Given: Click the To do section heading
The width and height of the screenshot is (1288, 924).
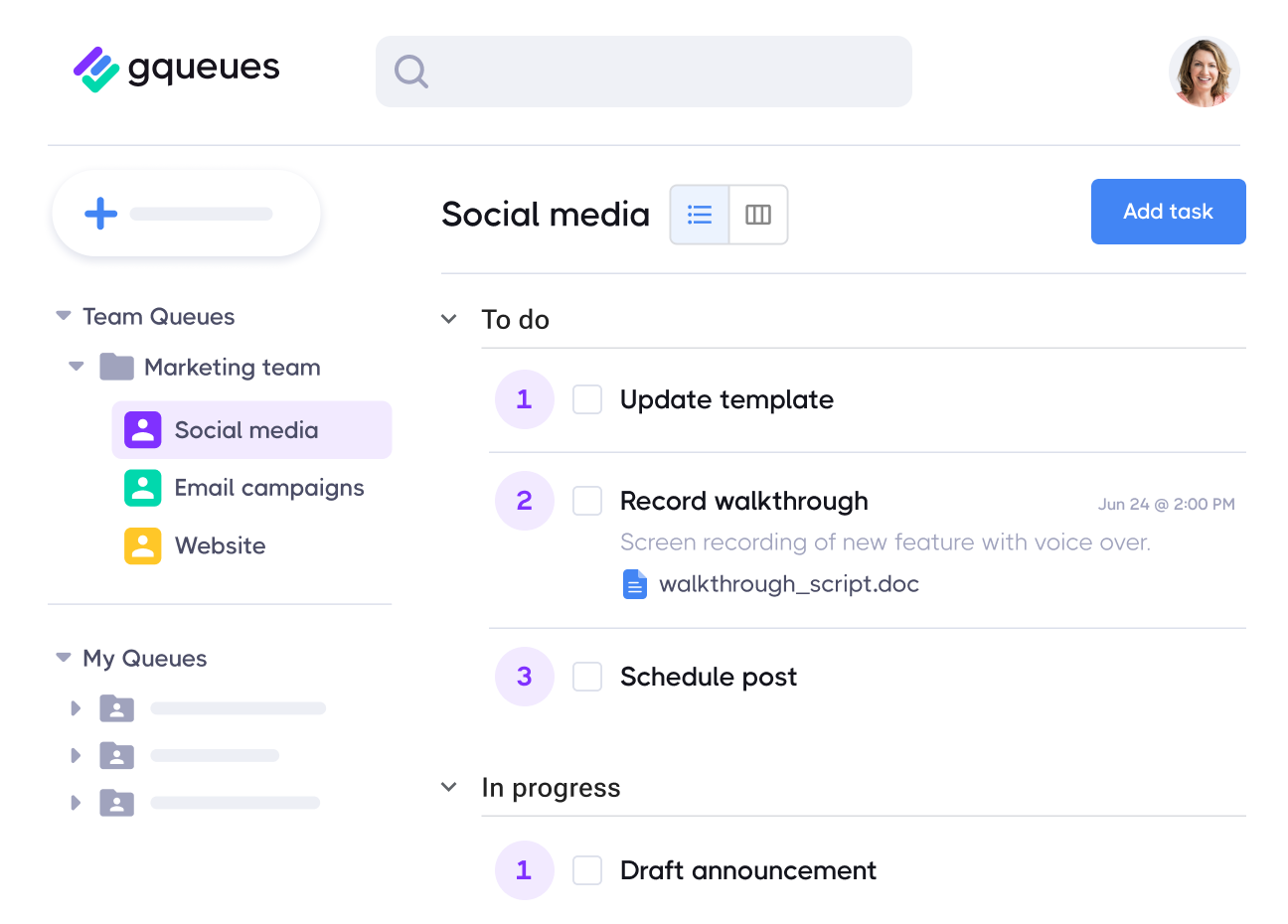Looking at the screenshot, I should [x=516, y=319].
